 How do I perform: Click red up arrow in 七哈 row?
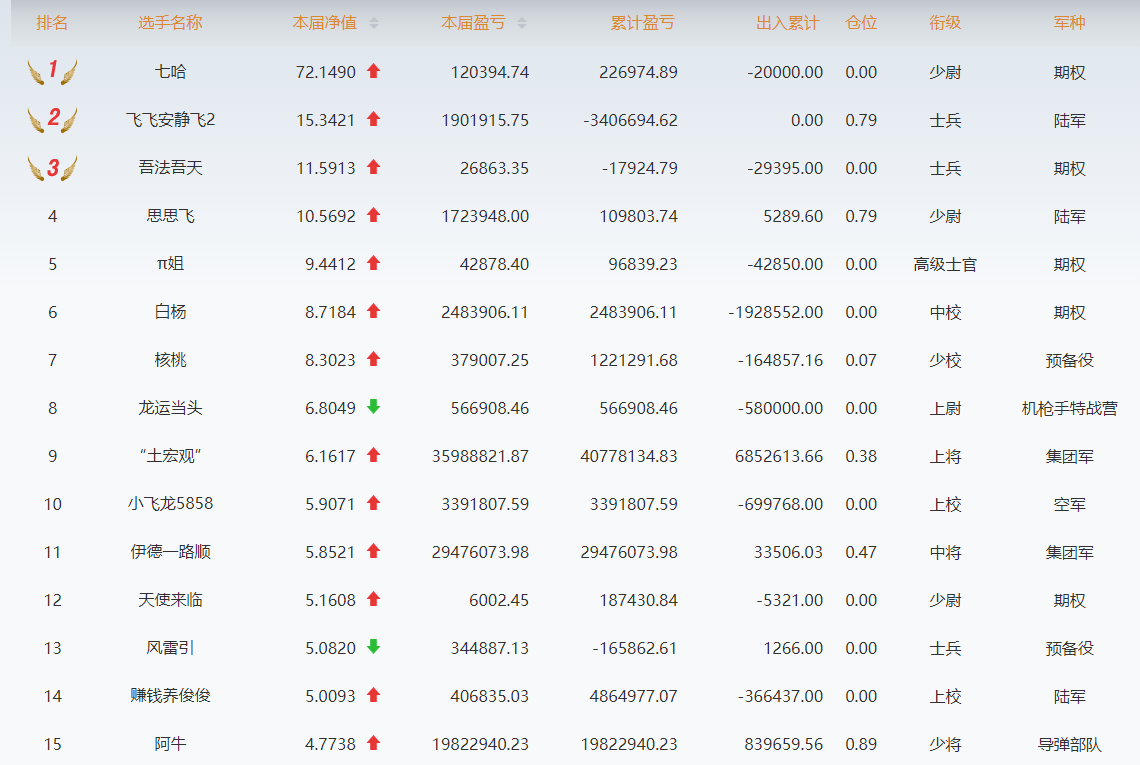[374, 71]
